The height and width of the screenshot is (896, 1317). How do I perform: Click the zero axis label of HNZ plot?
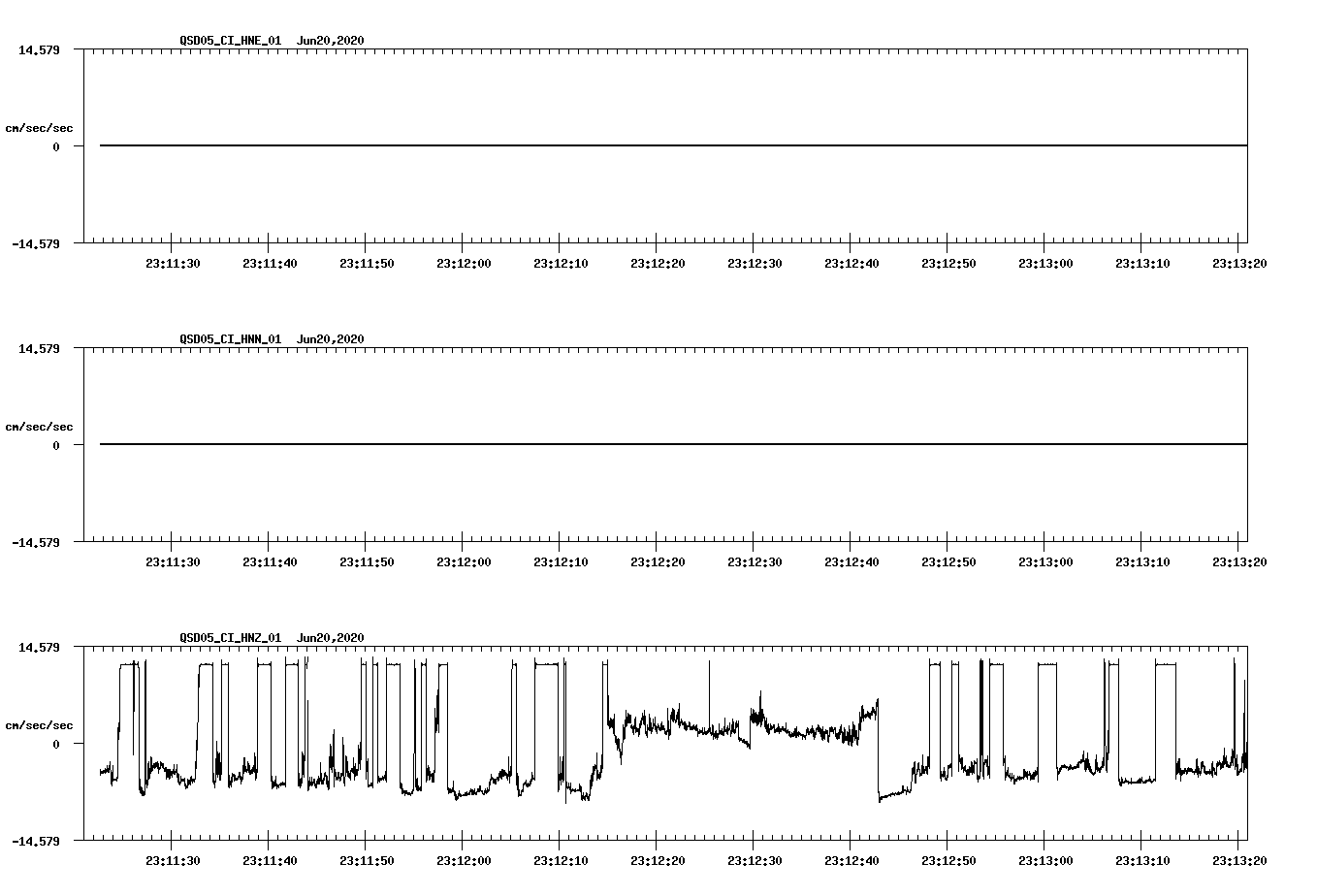point(56,745)
